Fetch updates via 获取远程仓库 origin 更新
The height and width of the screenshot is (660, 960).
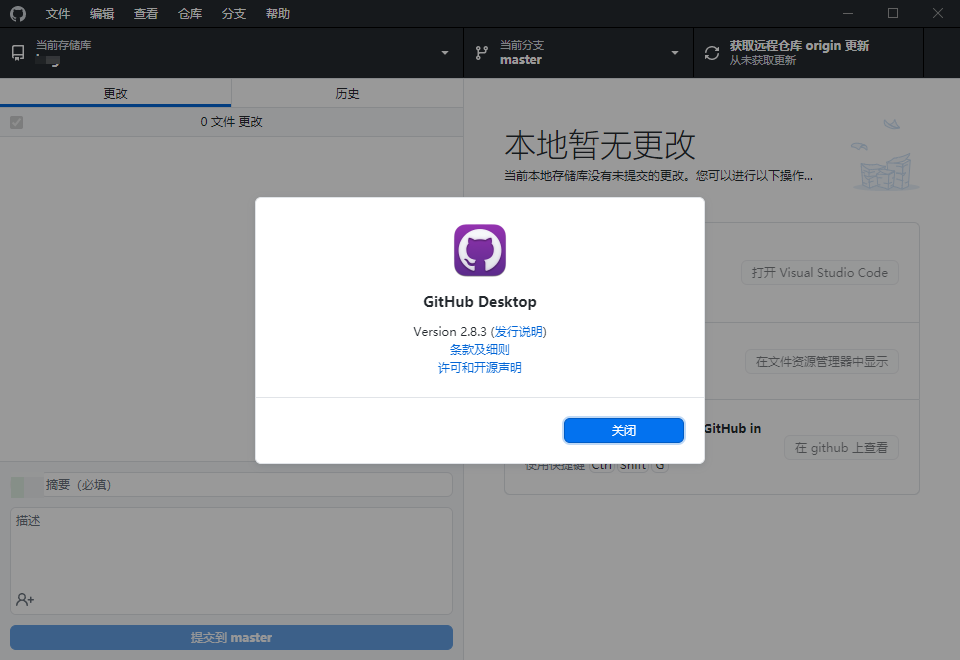tap(808, 53)
